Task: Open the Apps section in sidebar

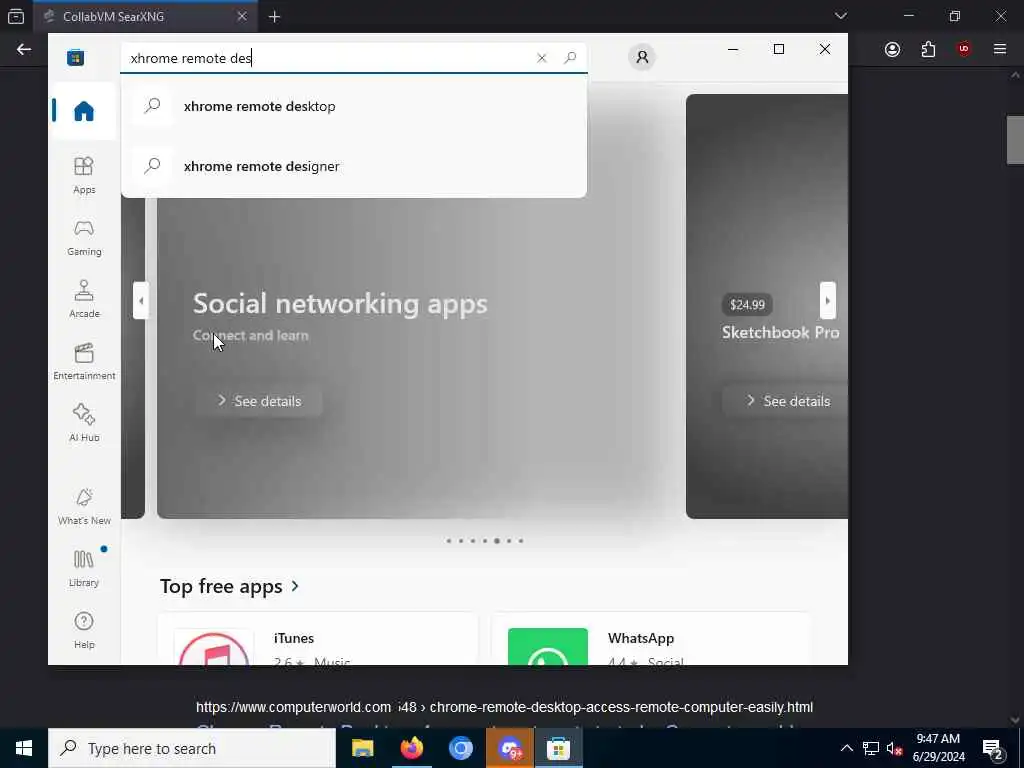Action: tap(84, 175)
